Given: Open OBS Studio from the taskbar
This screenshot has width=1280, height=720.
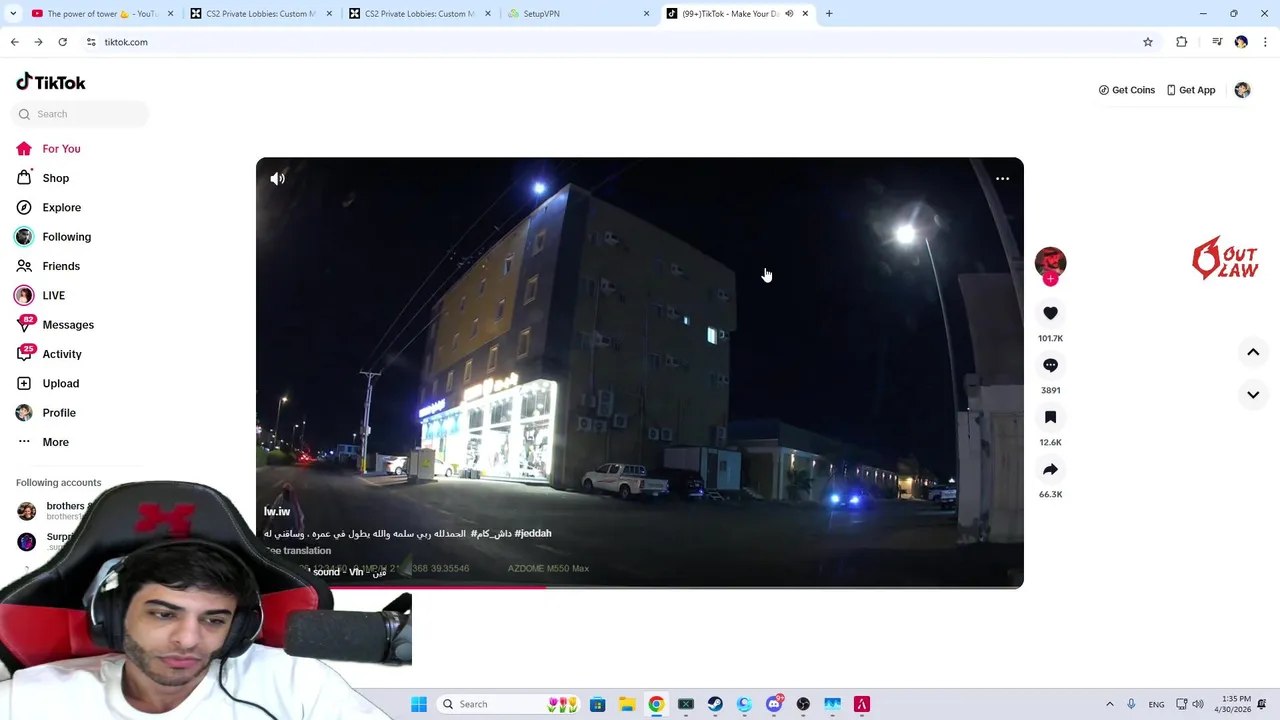Looking at the screenshot, I should 803,704.
